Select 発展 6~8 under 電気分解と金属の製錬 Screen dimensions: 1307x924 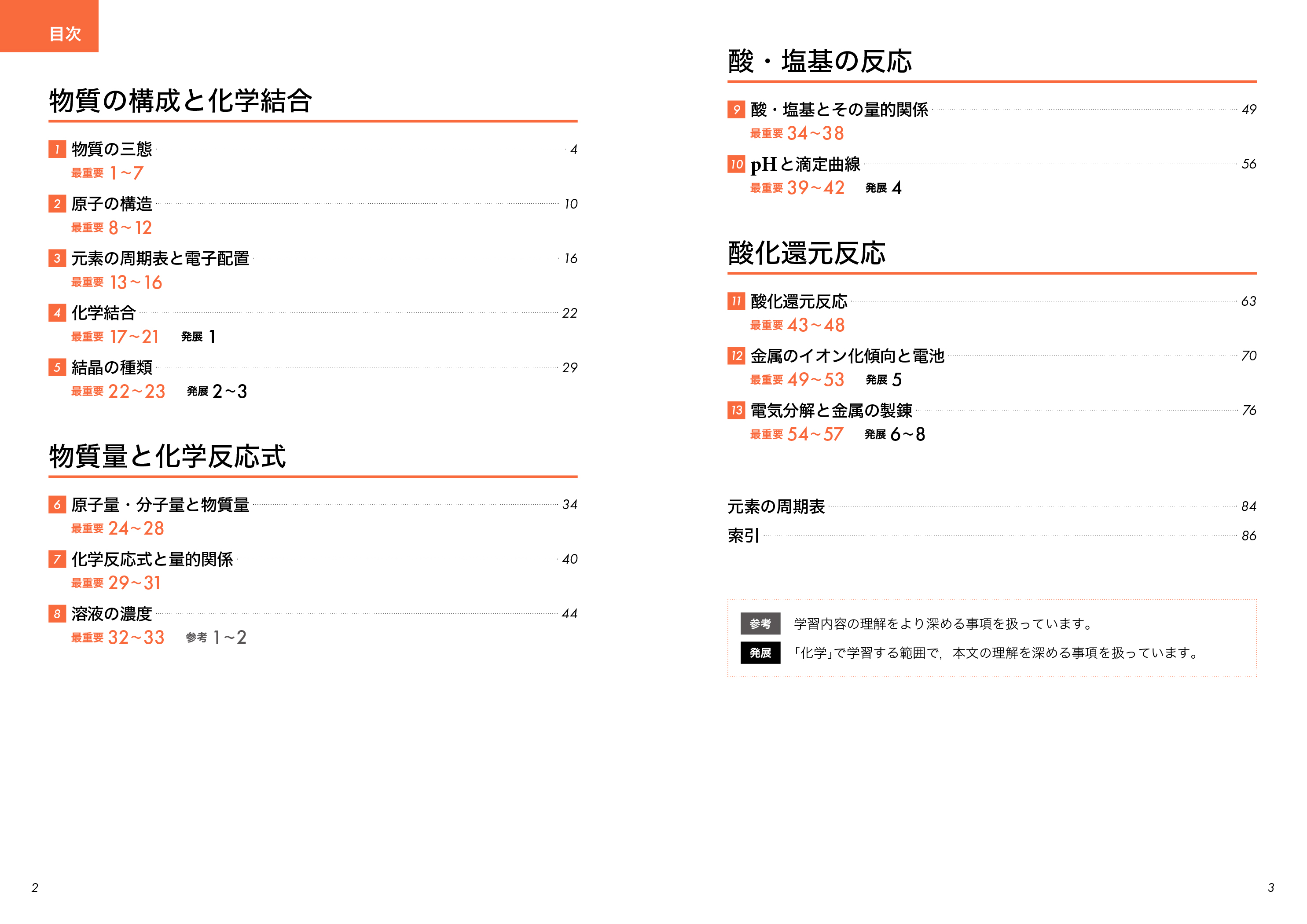(895, 434)
